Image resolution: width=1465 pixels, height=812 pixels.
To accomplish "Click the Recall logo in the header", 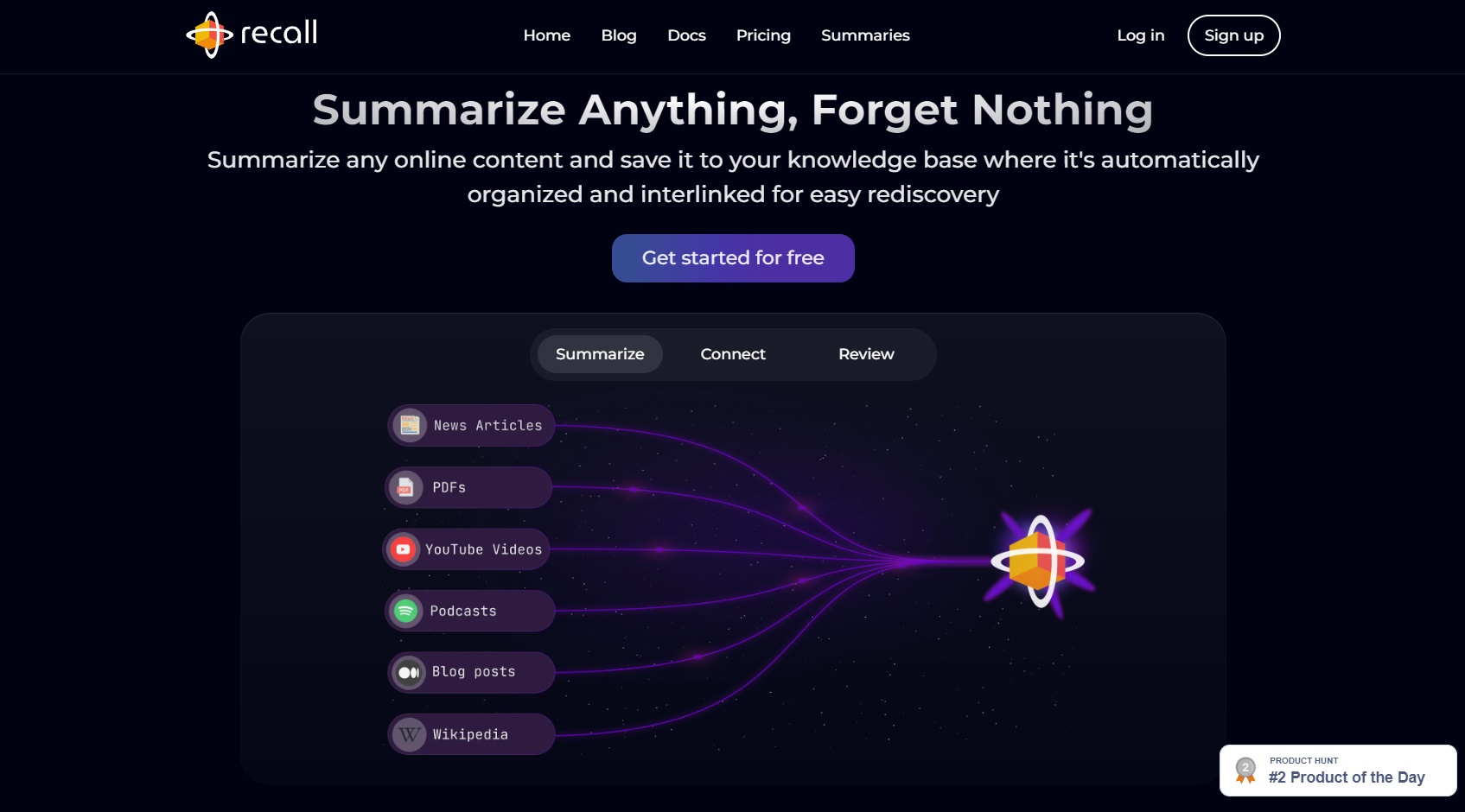I will click(252, 35).
